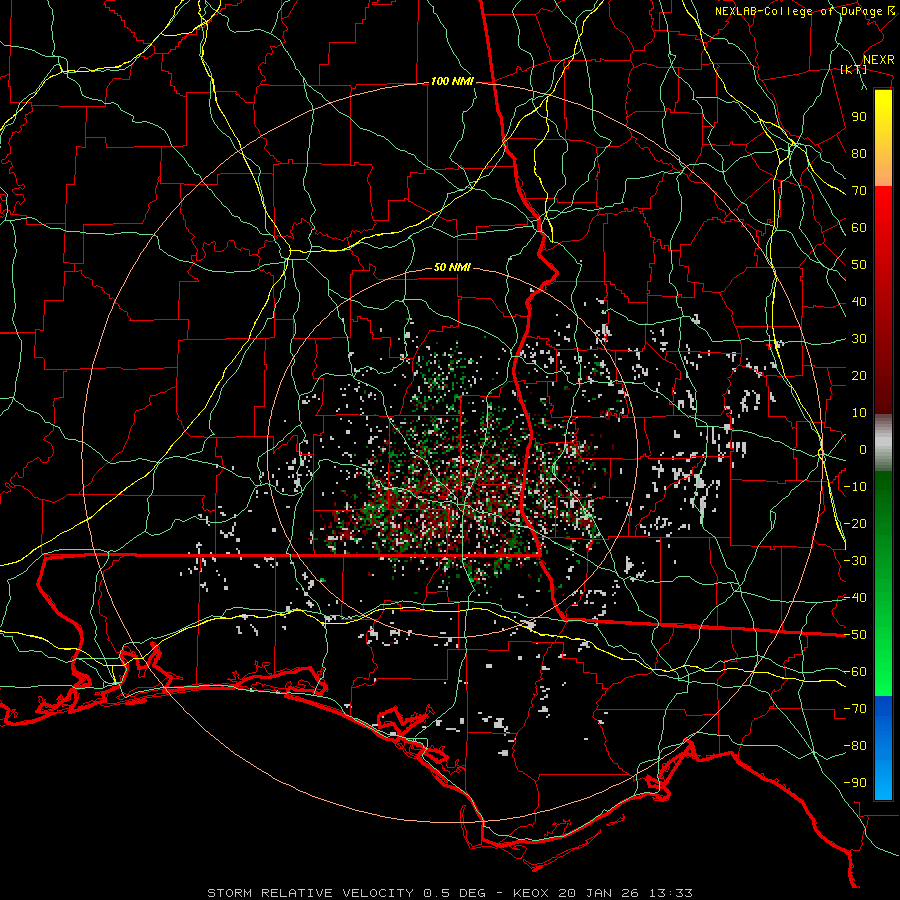
Task: Click the 80 value on the velocity scale
Action: [x=859, y=153]
